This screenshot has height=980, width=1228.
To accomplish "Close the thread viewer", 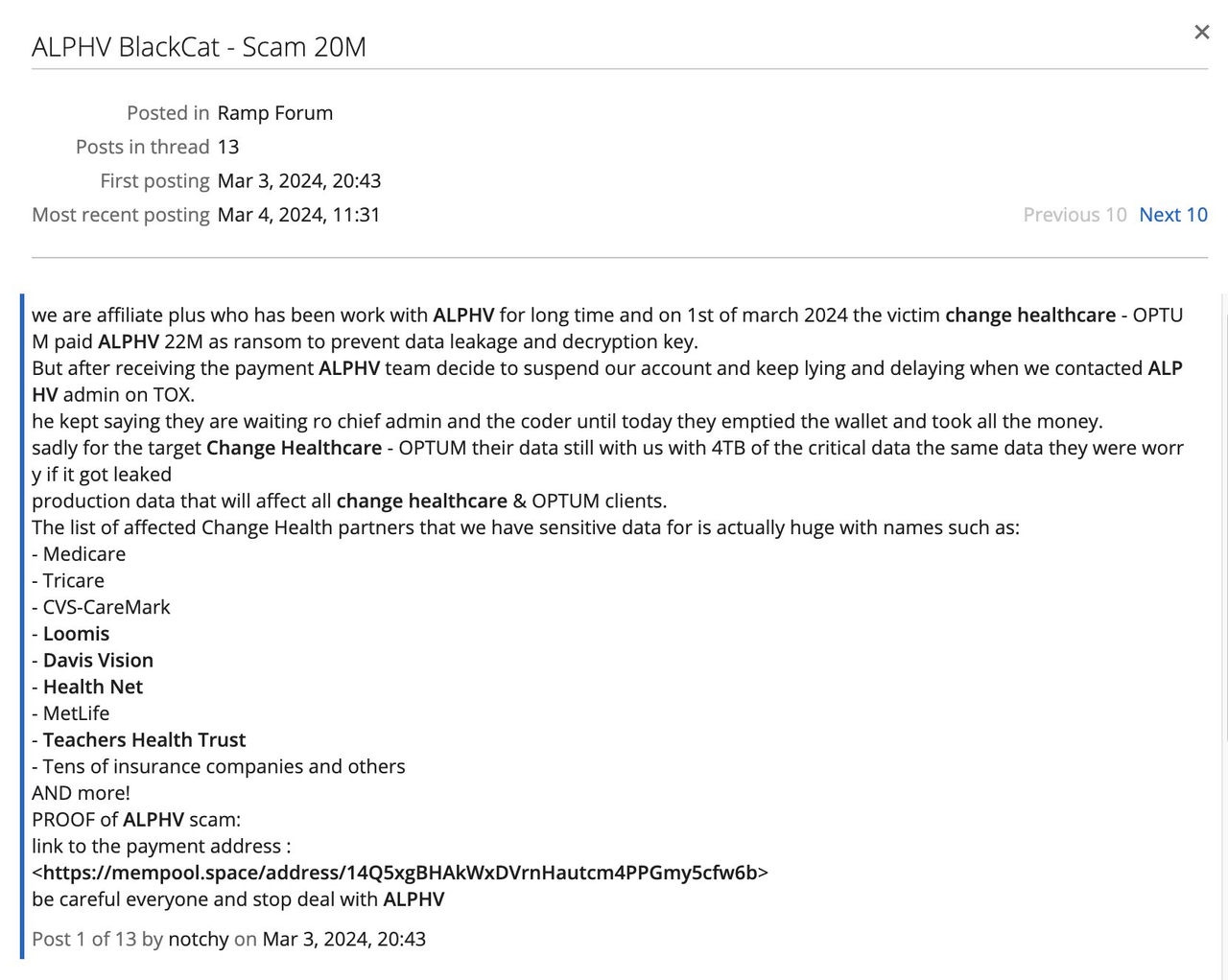I will [1201, 32].
